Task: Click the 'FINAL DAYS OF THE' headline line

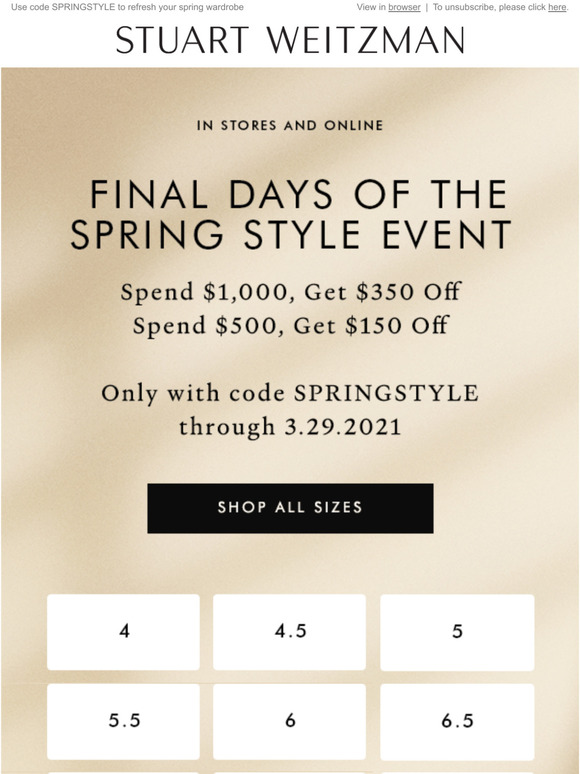Action: pyautogui.click(x=298, y=194)
